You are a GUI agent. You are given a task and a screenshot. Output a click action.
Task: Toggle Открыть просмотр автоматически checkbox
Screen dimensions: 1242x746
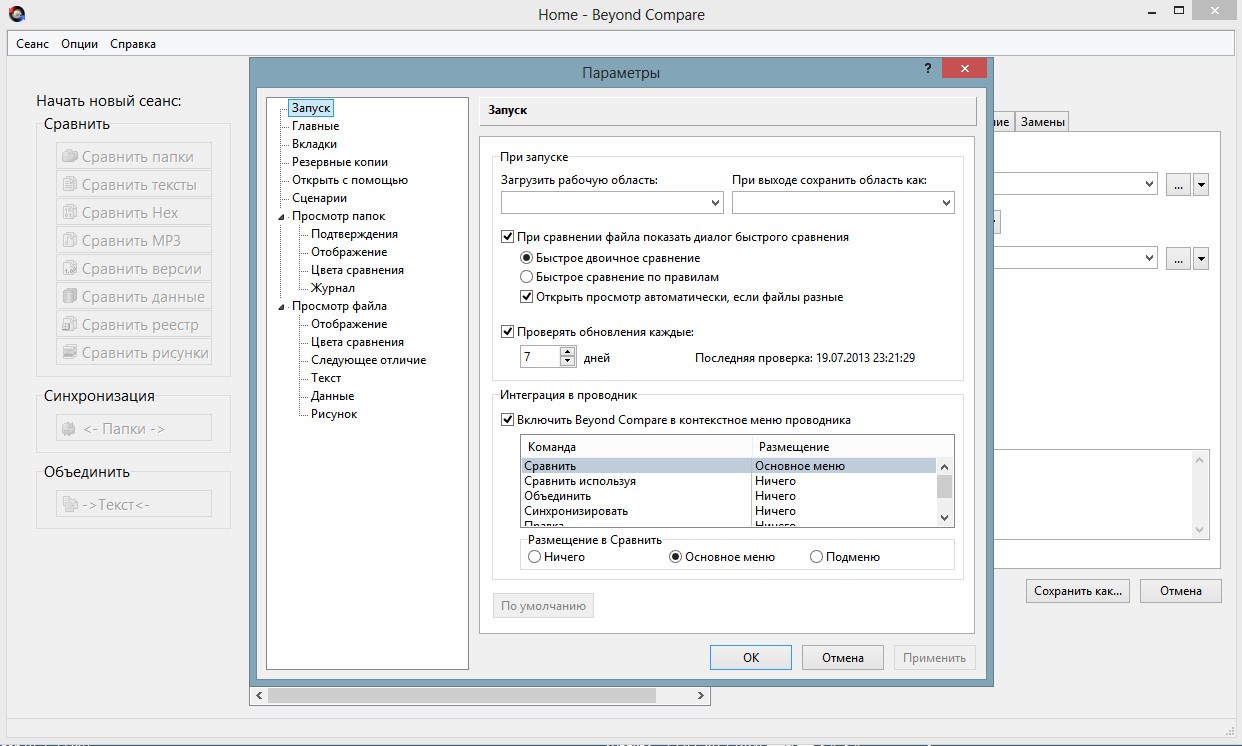tap(527, 297)
